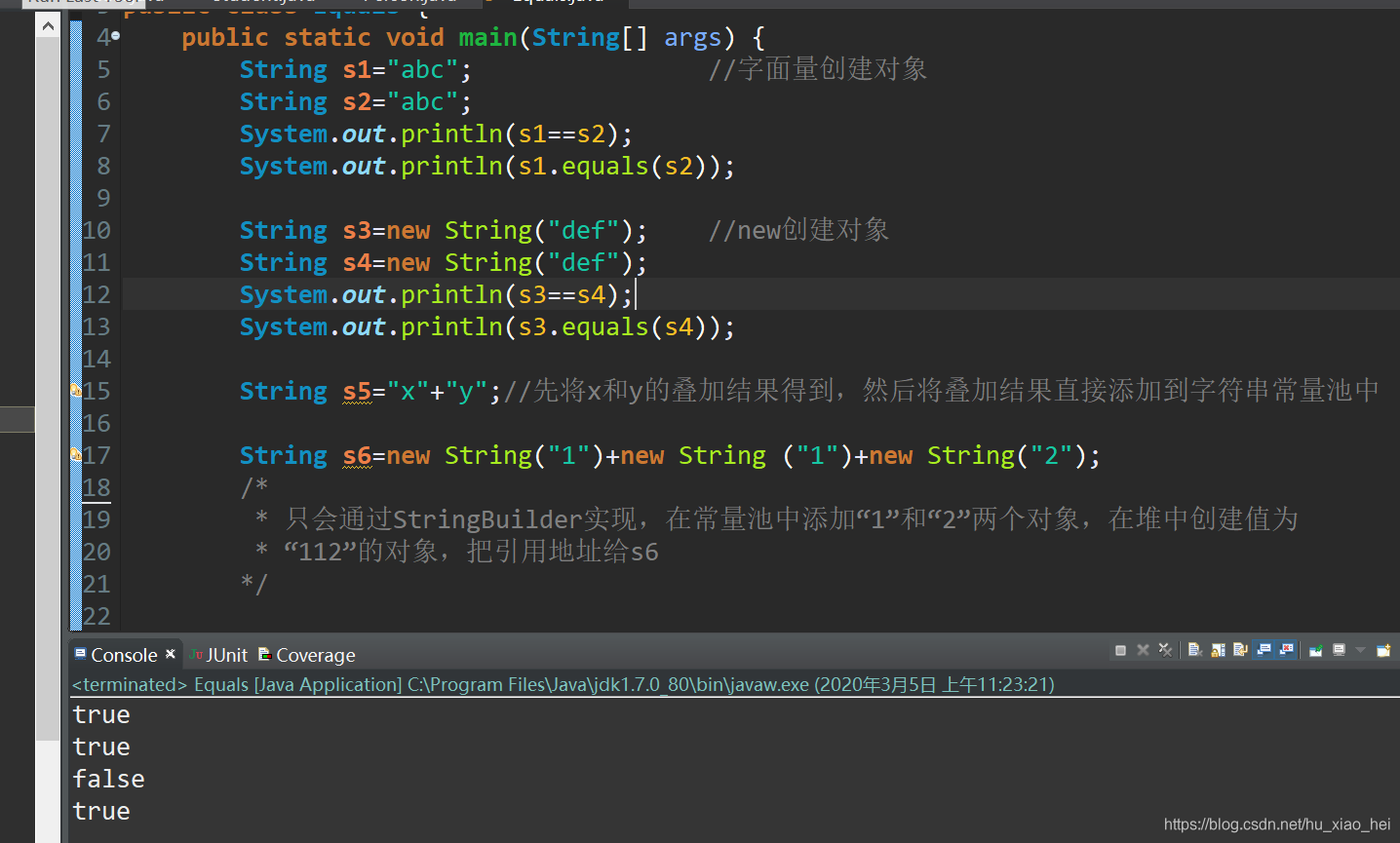This screenshot has width=1400, height=843.
Task: Click the Terminate console button
Action: (1120, 650)
